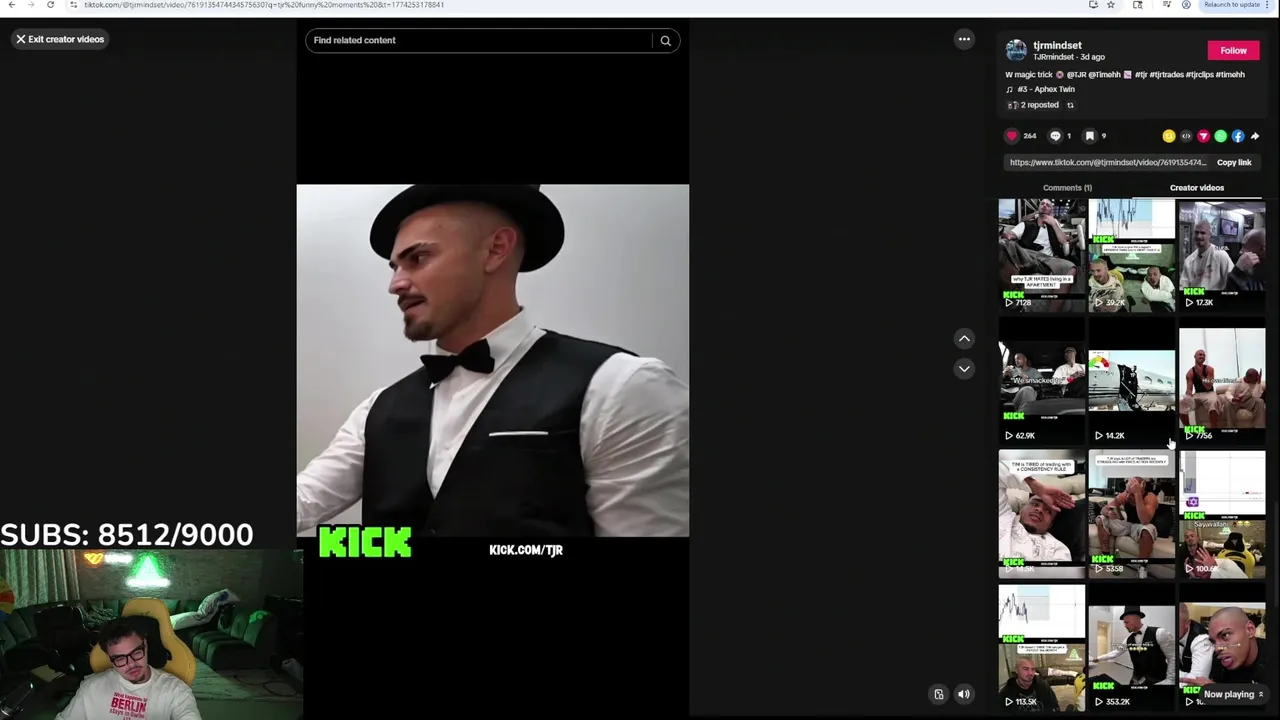The image size is (1280, 720).
Task: Click the 2 reposted label
Action: (x=1039, y=105)
